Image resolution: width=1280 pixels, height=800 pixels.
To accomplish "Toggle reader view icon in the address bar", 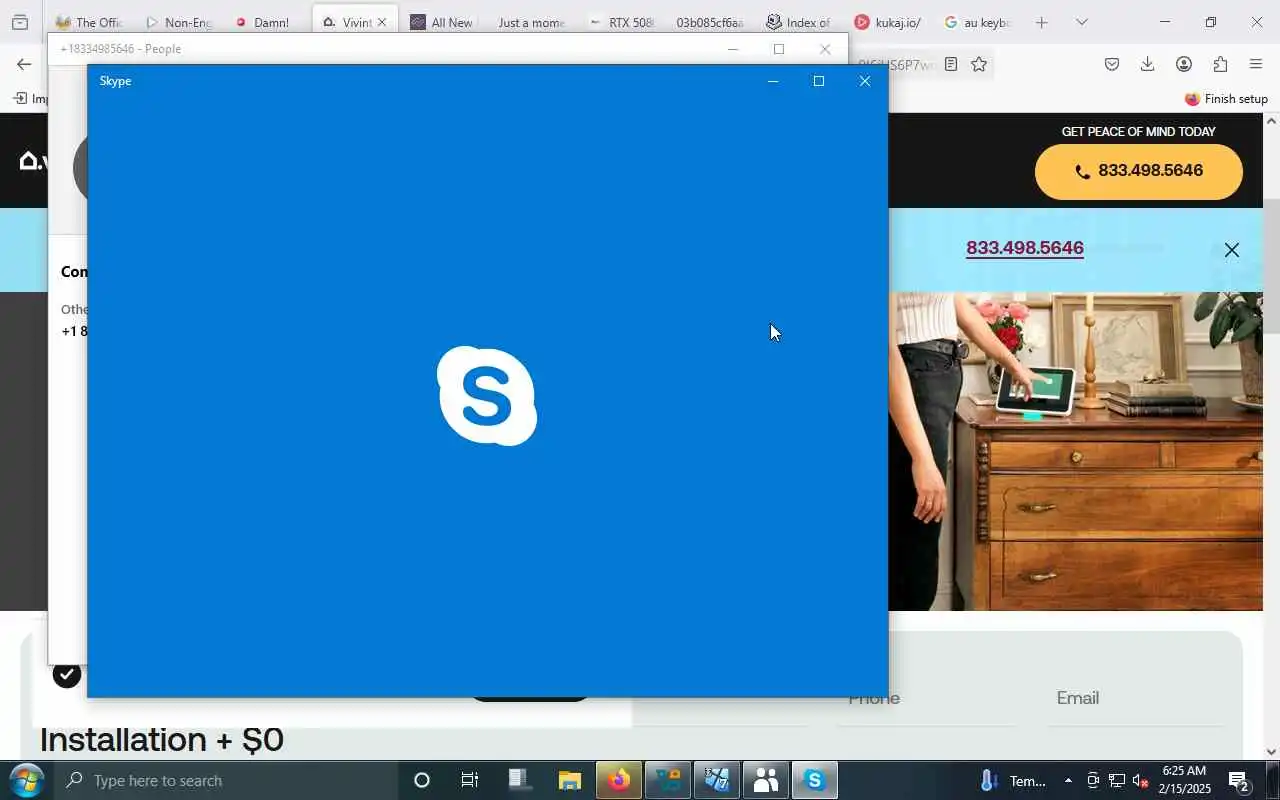I will 951,64.
